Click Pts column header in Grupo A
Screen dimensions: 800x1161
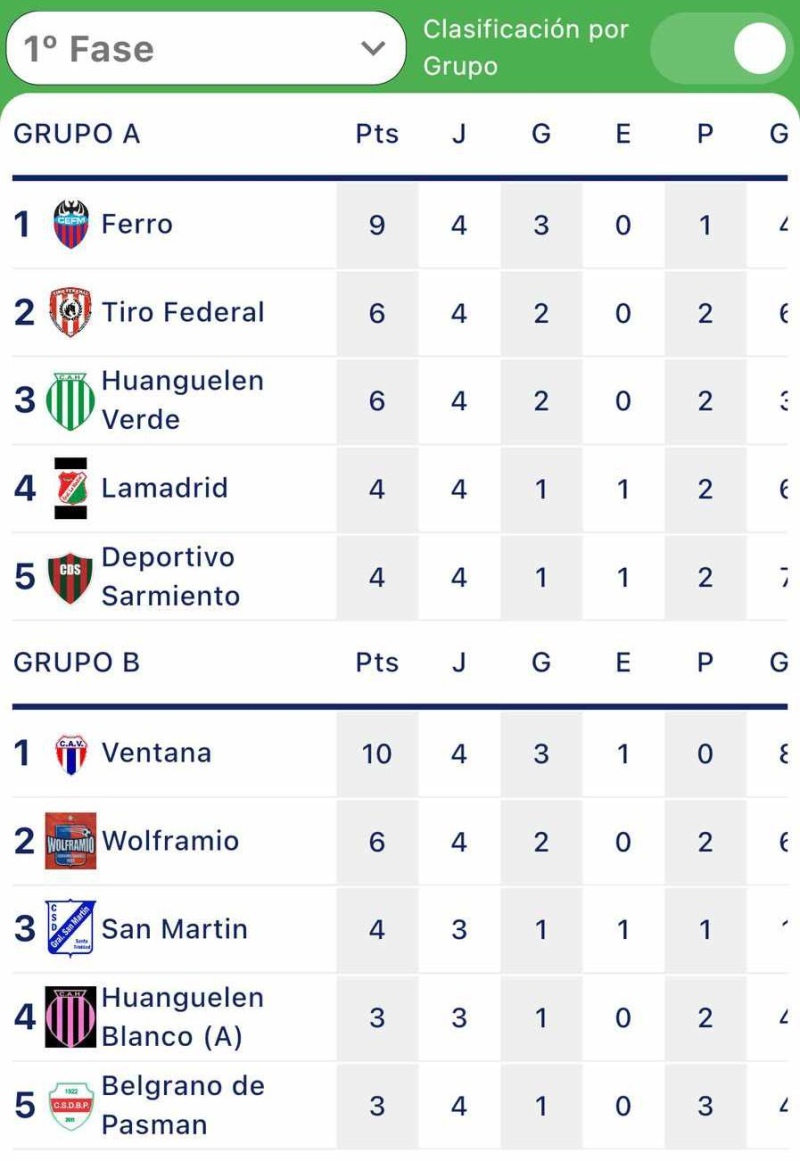point(377,134)
